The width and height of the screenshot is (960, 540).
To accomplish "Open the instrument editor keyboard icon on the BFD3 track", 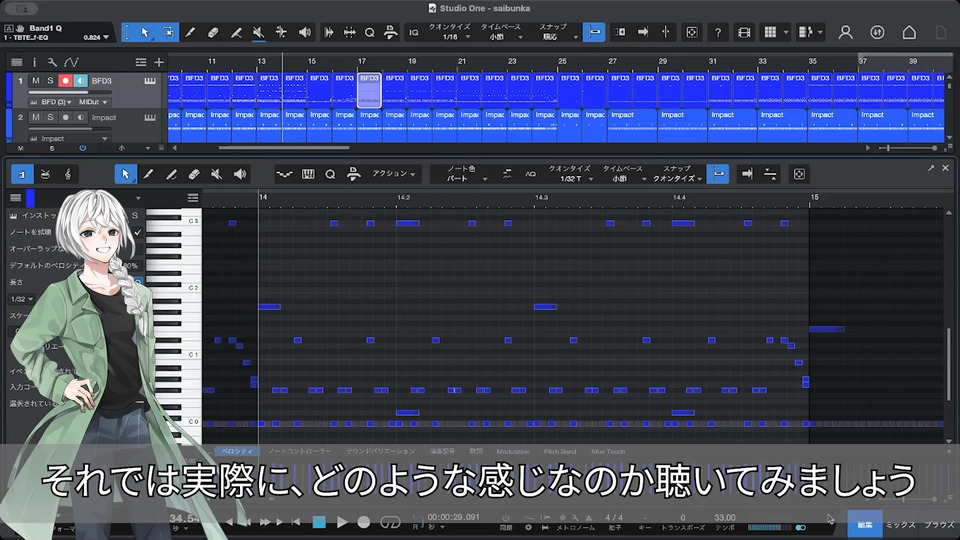I will point(150,81).
